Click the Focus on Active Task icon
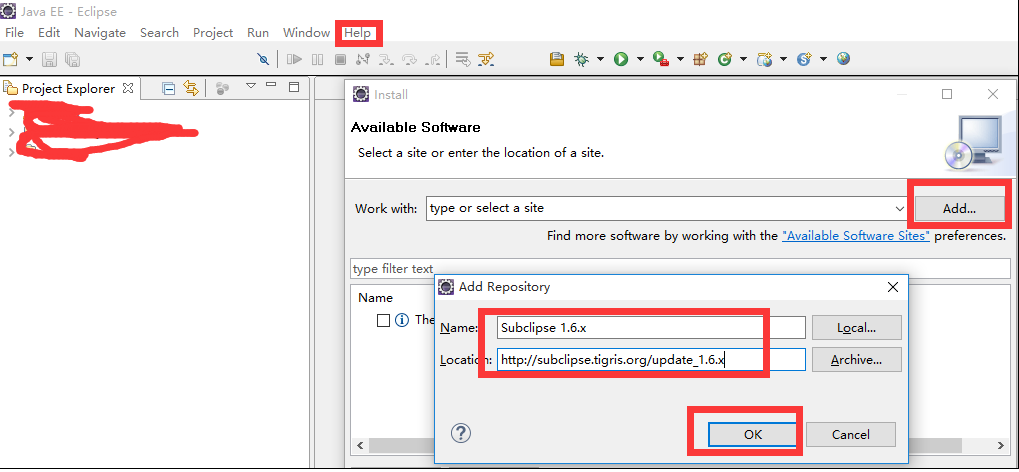 (222, 88)
